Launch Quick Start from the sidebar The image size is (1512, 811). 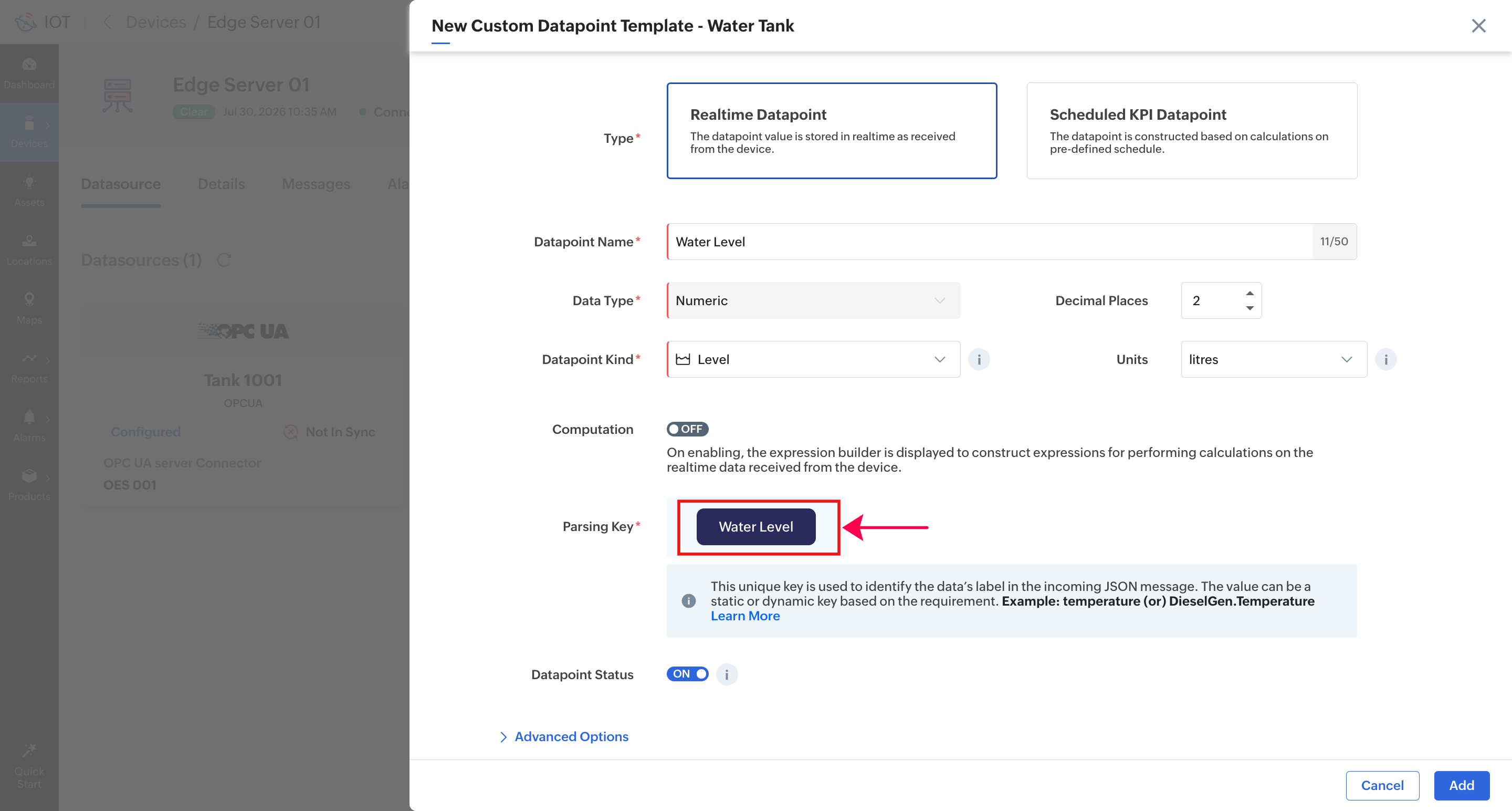tap(29, 766)
